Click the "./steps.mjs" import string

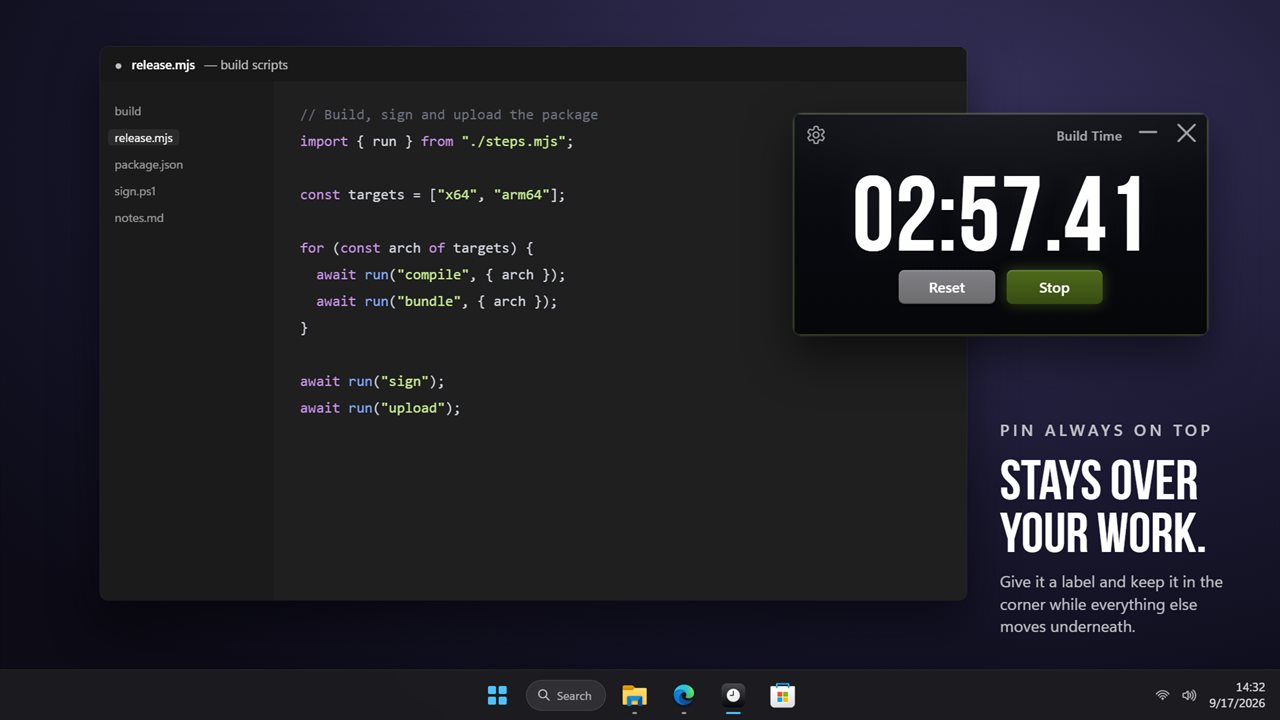(514, 141)
